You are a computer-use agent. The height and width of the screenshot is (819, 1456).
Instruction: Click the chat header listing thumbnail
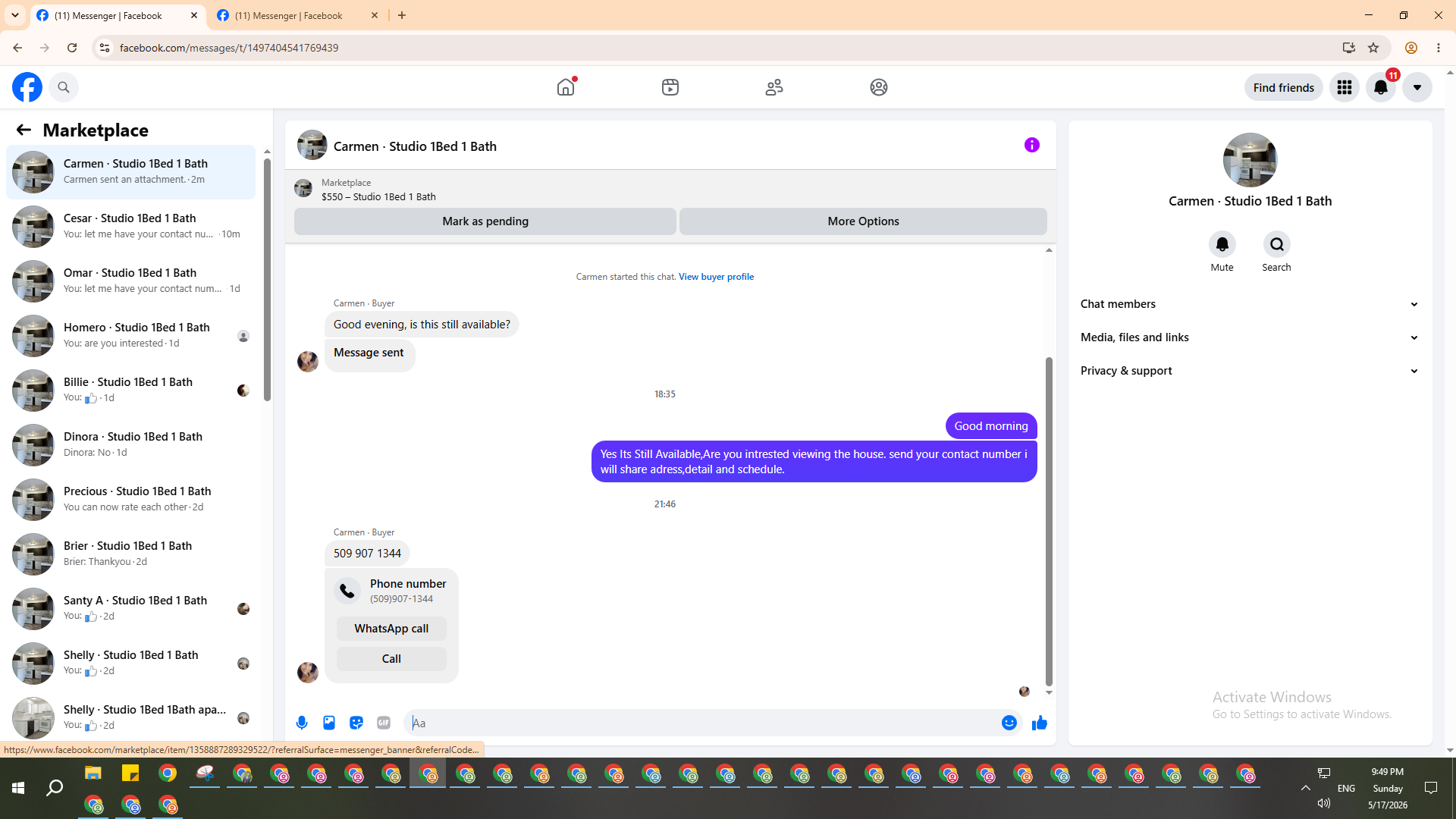coord(312,146)
